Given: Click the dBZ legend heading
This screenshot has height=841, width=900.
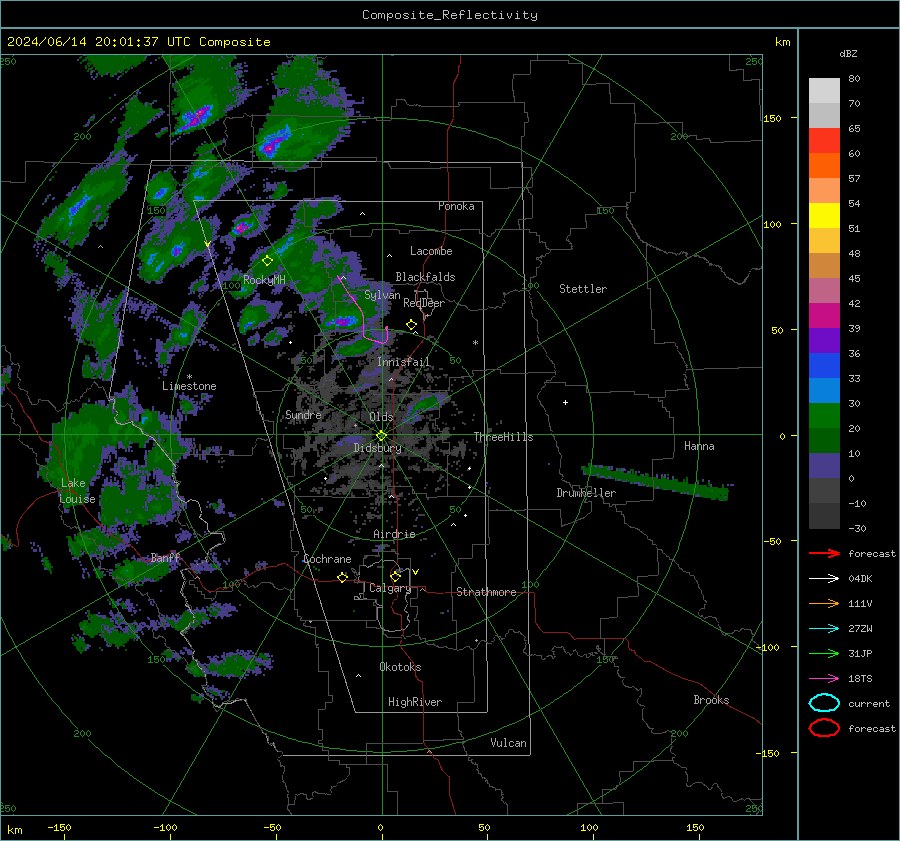Looking at the screenshot, I should 848,53.
